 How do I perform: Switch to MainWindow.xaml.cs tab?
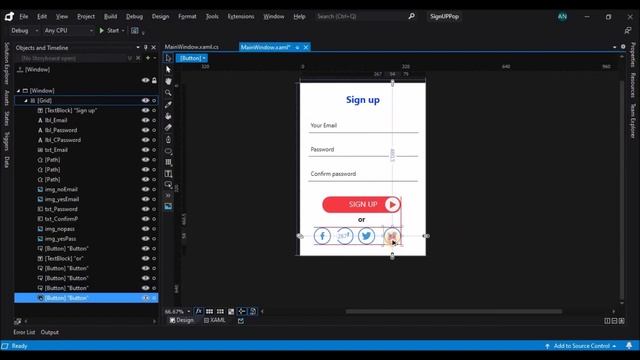191,47
